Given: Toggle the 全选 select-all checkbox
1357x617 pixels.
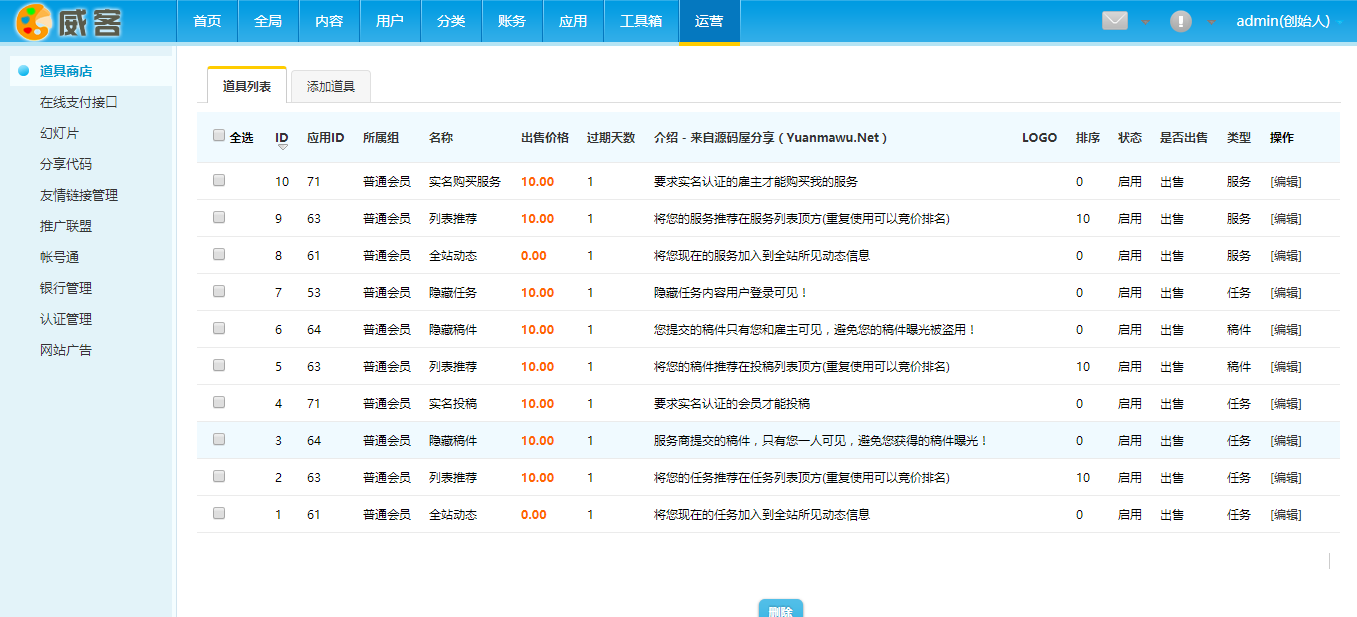Looking at the screenshot, I should point(219,136).
